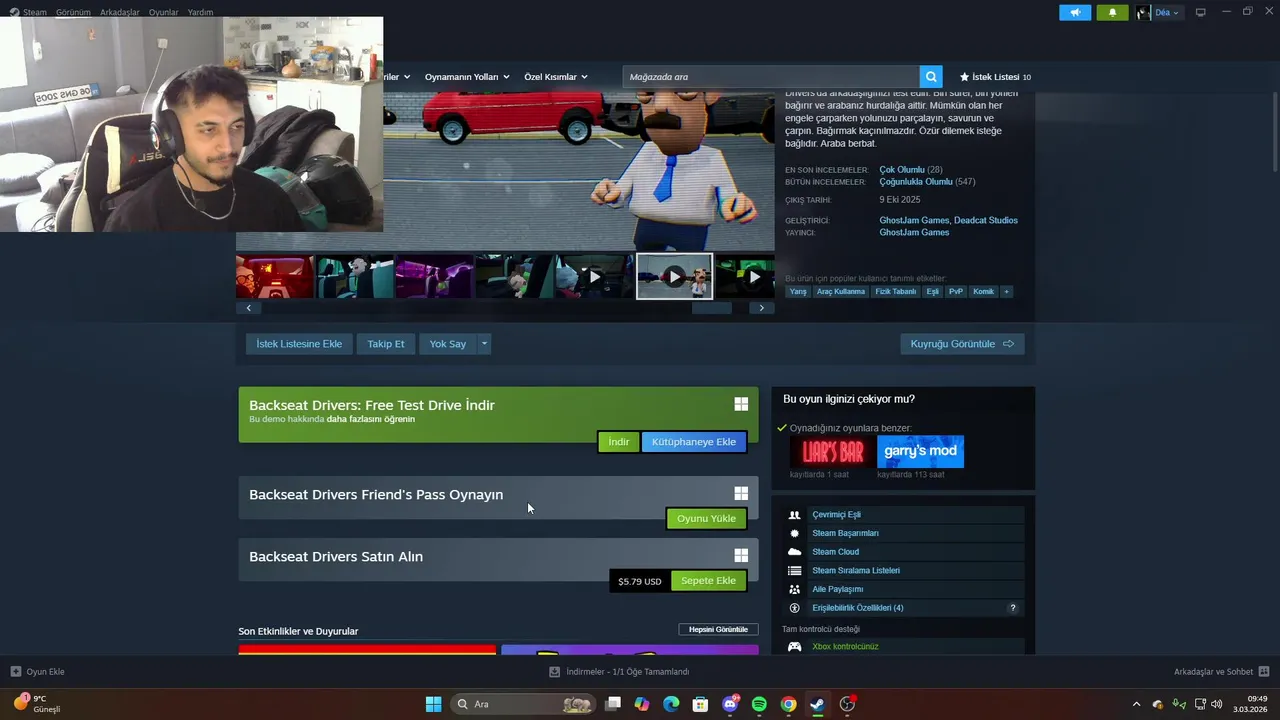Click the Windows icon on Free Test Drive row
The image size is (1280, 720).
741,404
